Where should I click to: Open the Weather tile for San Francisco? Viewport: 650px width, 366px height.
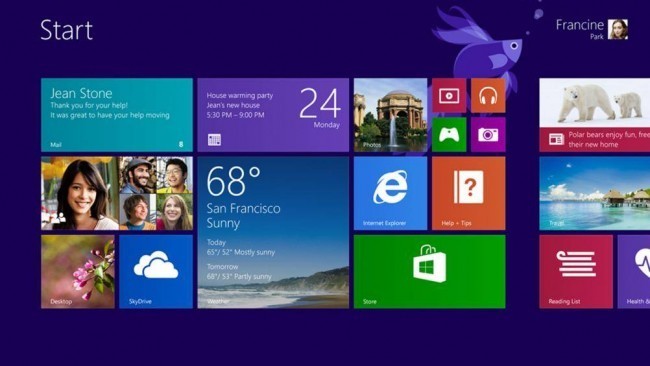point(273,233)
